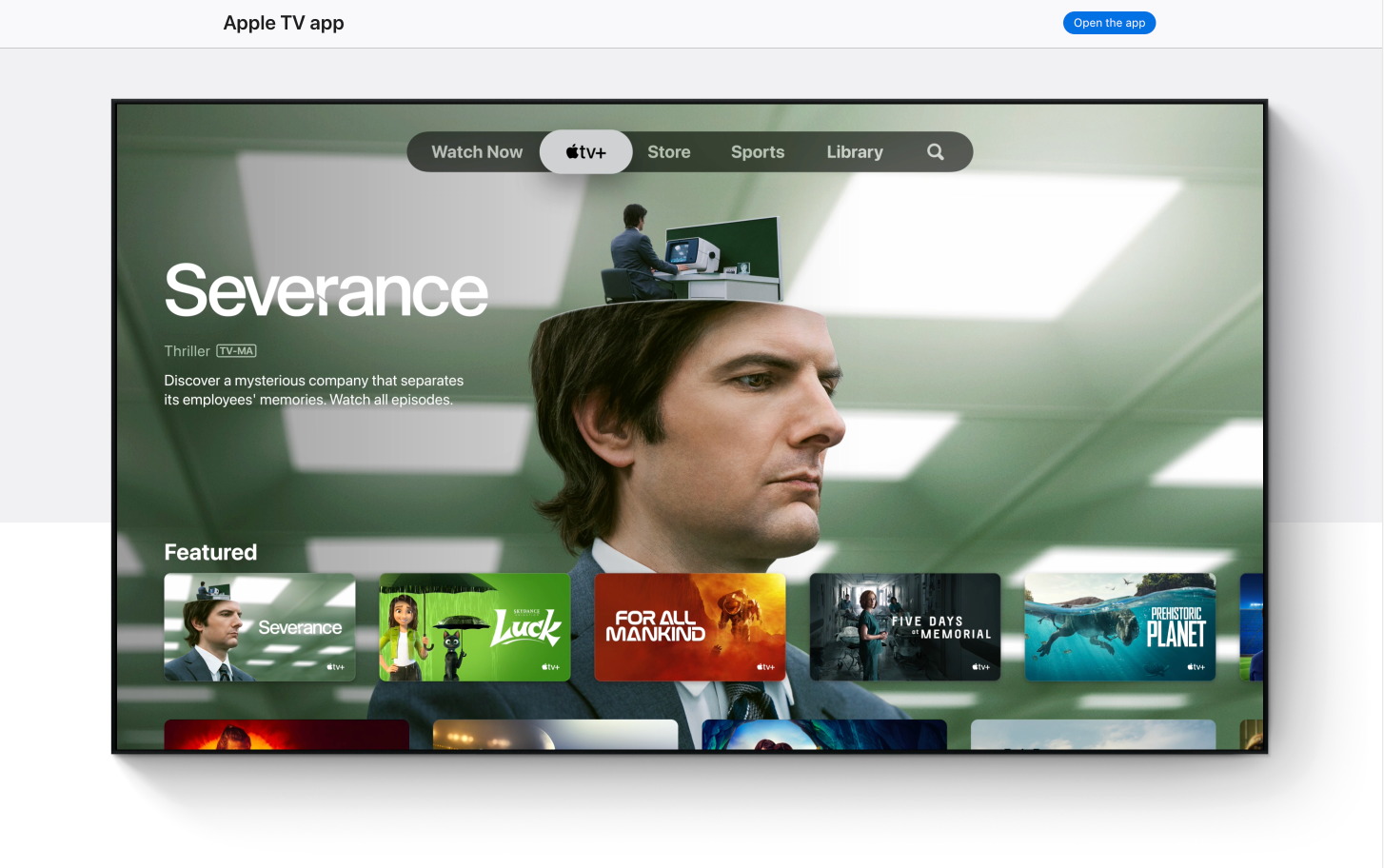Open the Severance featured thumbnail
The height and width of the screenshot is (868, 1384).
tap(260, 627)
